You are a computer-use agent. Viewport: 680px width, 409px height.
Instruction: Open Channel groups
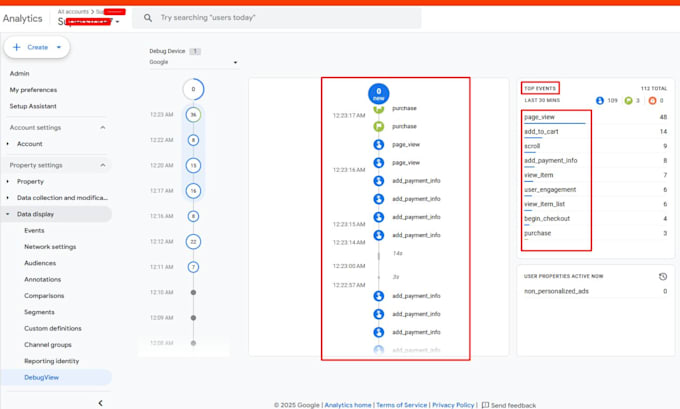pyautogui.click(x=48, y=344)
